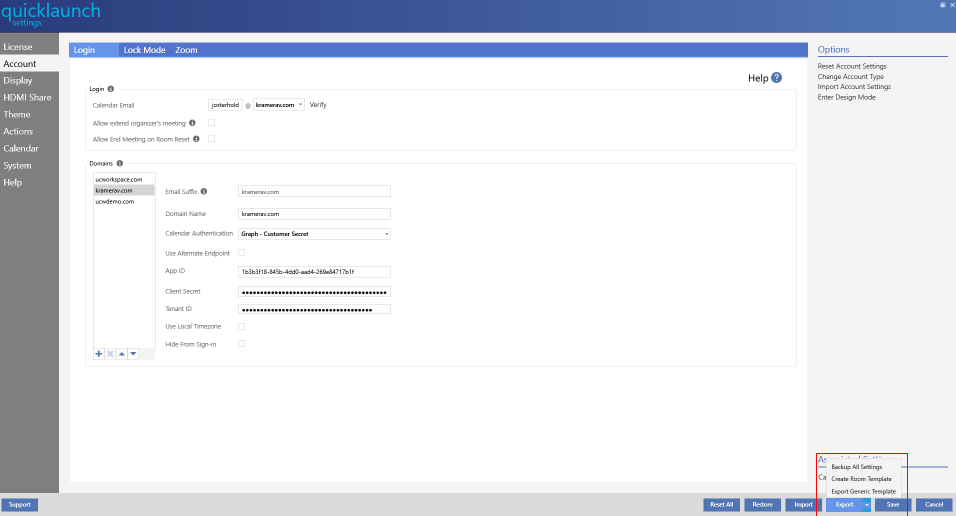Click the Email Suffix input field
The image size is (956, 516).
click(x=314, y=192)
